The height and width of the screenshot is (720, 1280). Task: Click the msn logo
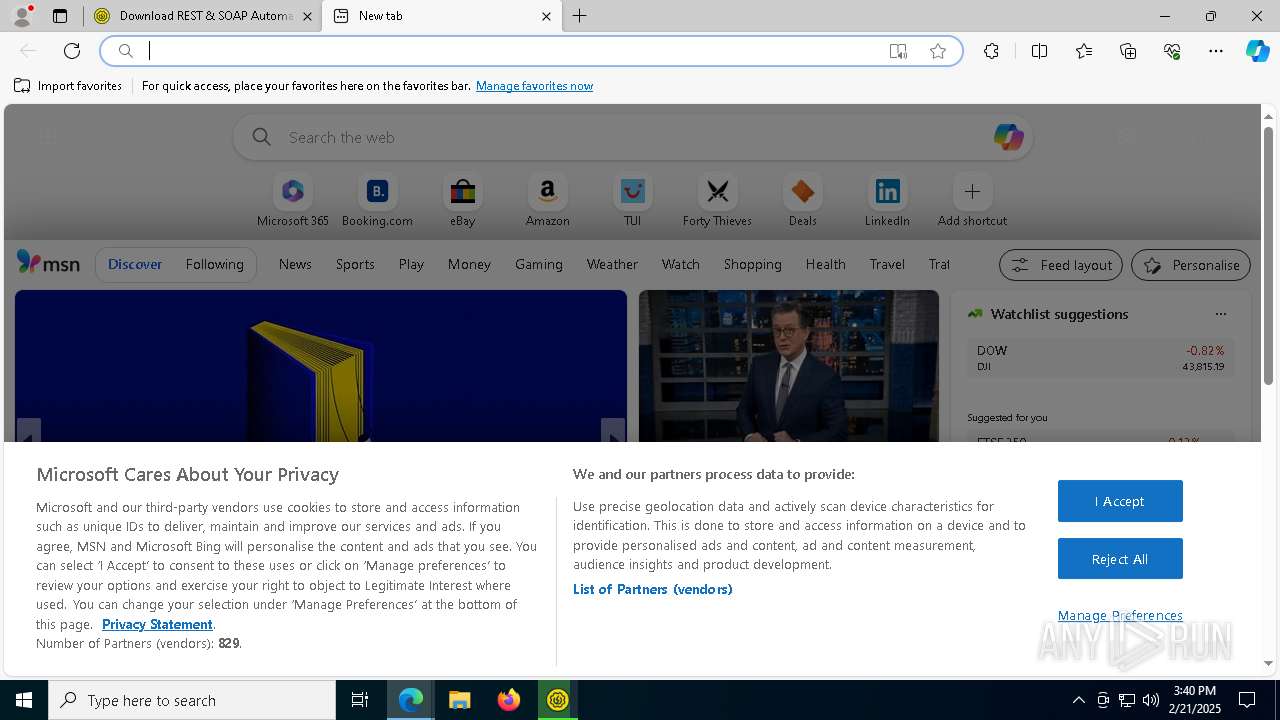48,263
